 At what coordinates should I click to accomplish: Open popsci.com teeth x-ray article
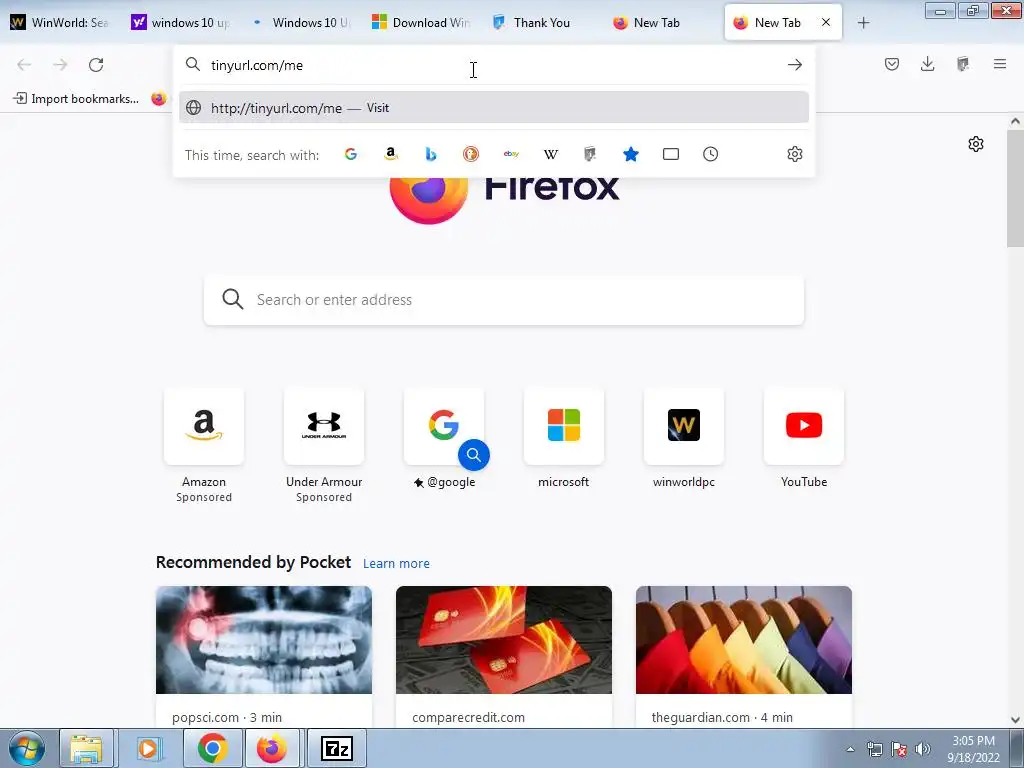coord(264,656)
